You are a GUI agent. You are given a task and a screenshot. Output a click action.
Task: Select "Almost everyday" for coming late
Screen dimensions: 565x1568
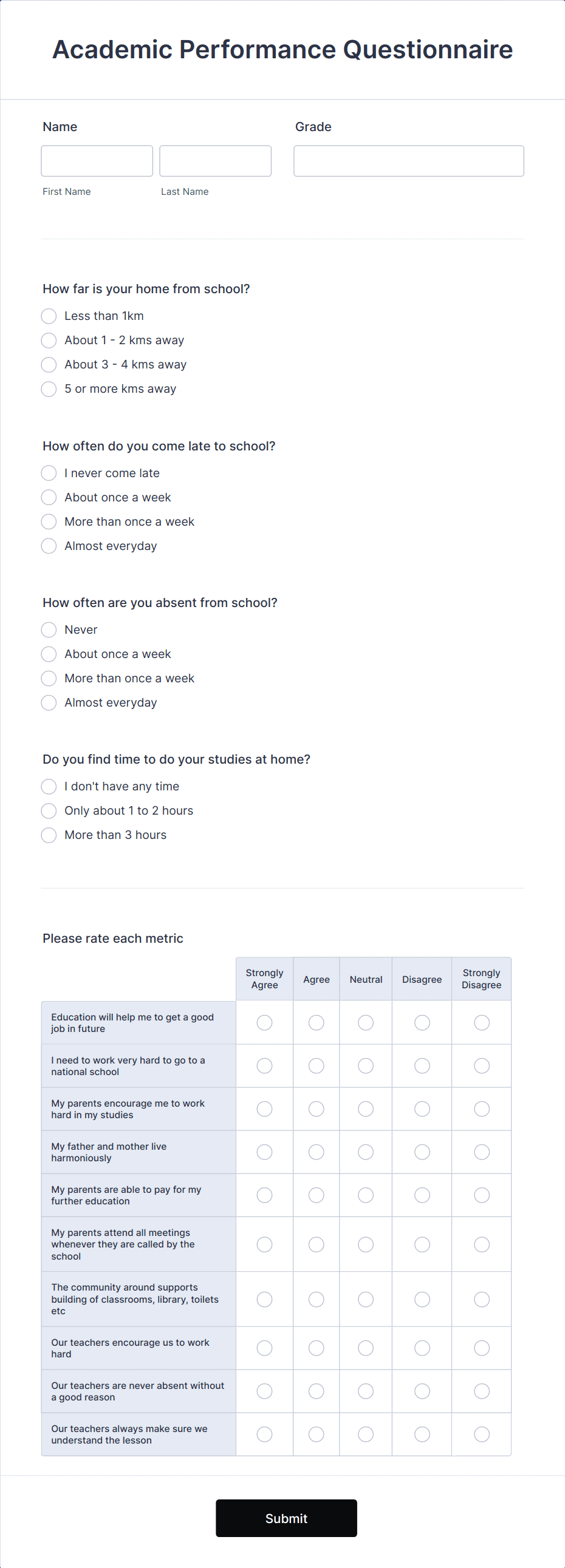point(49,546)
